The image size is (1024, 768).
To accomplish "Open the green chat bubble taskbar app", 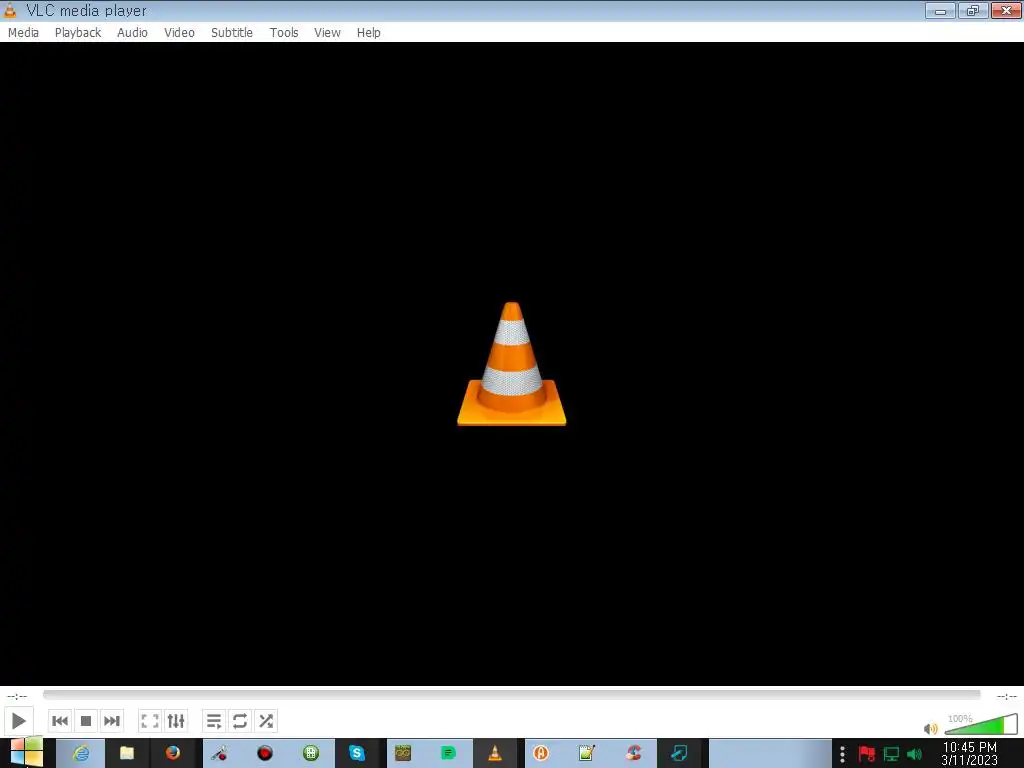I will (449, 753).
